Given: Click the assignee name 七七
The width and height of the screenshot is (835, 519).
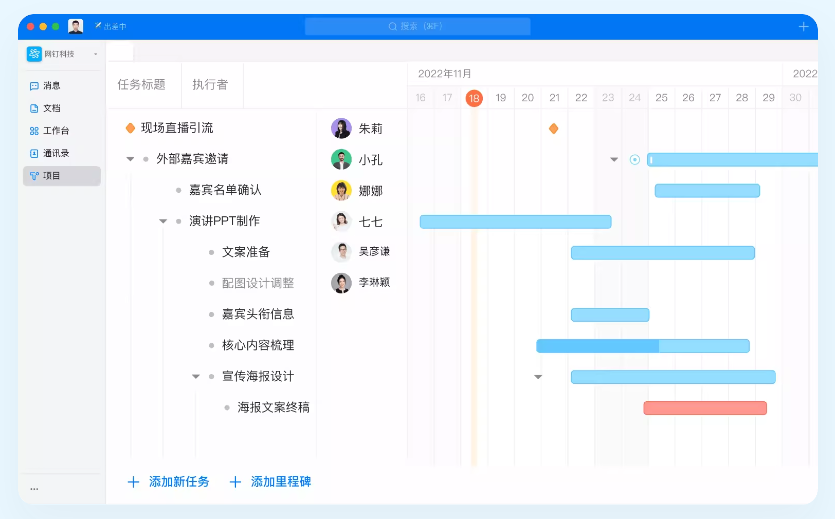Looking at the screenshot, I should pyautogui.click(x=371, y=221).
